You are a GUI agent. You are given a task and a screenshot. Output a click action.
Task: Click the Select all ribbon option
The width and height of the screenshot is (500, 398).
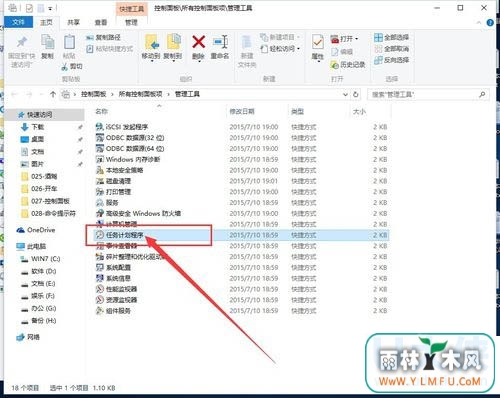point(391,37)
